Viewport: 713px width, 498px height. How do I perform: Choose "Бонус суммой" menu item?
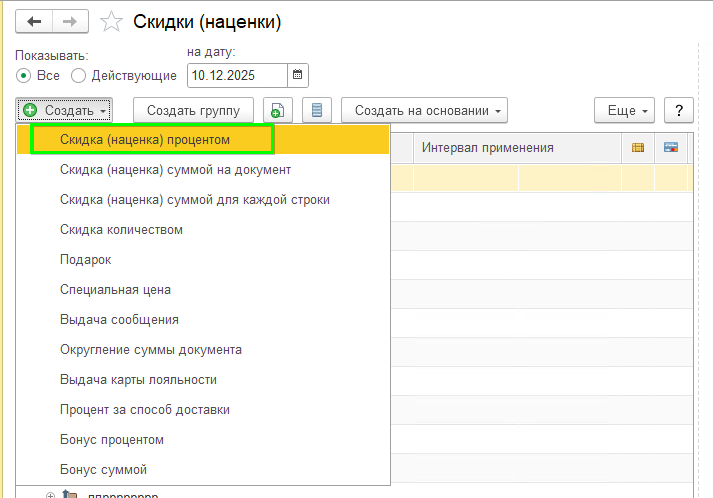(x=203, y=469)
